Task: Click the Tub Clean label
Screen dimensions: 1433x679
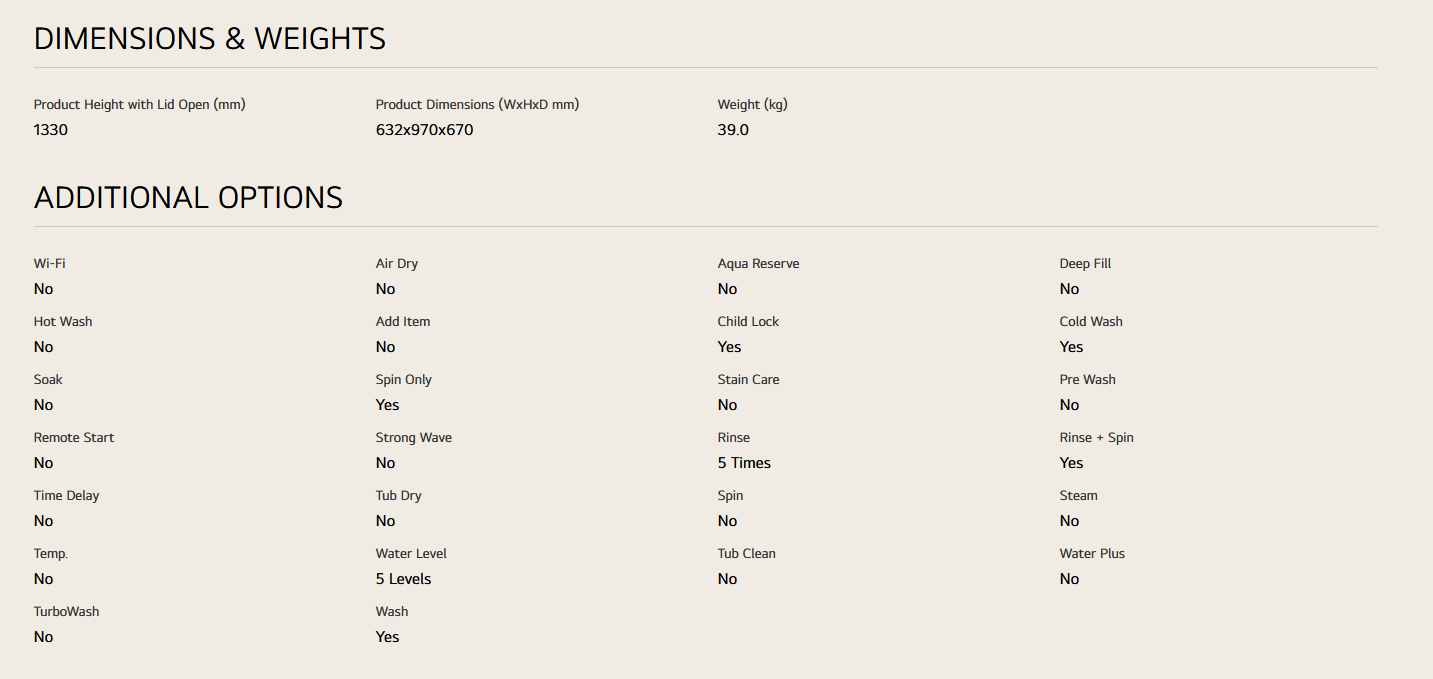Action: coord(746,554)
